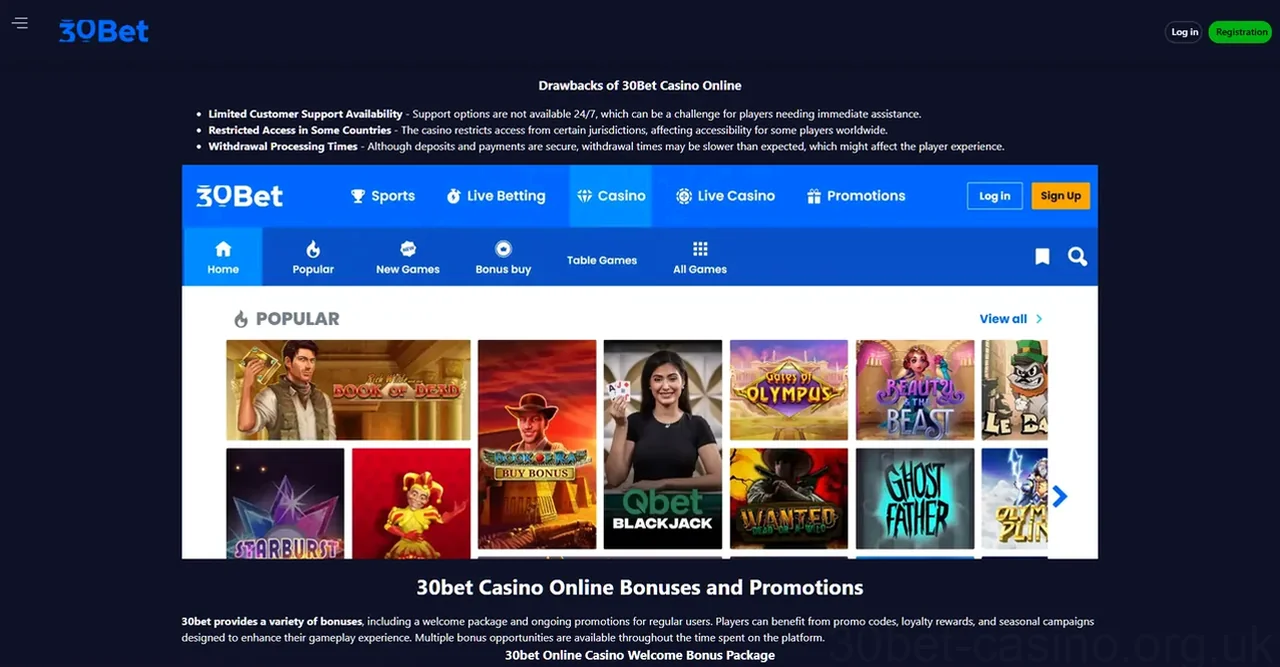Click the grid icon on All Games tab
The height and width of the screenshot is (667, 1280).
(x=700, y=249)
